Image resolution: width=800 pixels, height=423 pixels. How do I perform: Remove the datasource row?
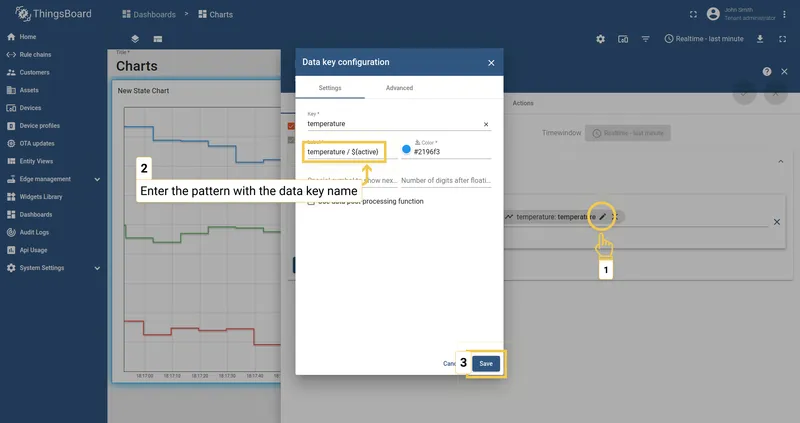777,222
